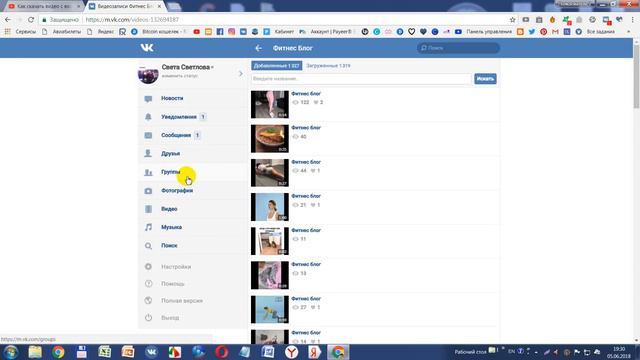This screenshot has width=640, height=360.
Task: Open the Twitter bookmark icon
Action: point(531,31)
